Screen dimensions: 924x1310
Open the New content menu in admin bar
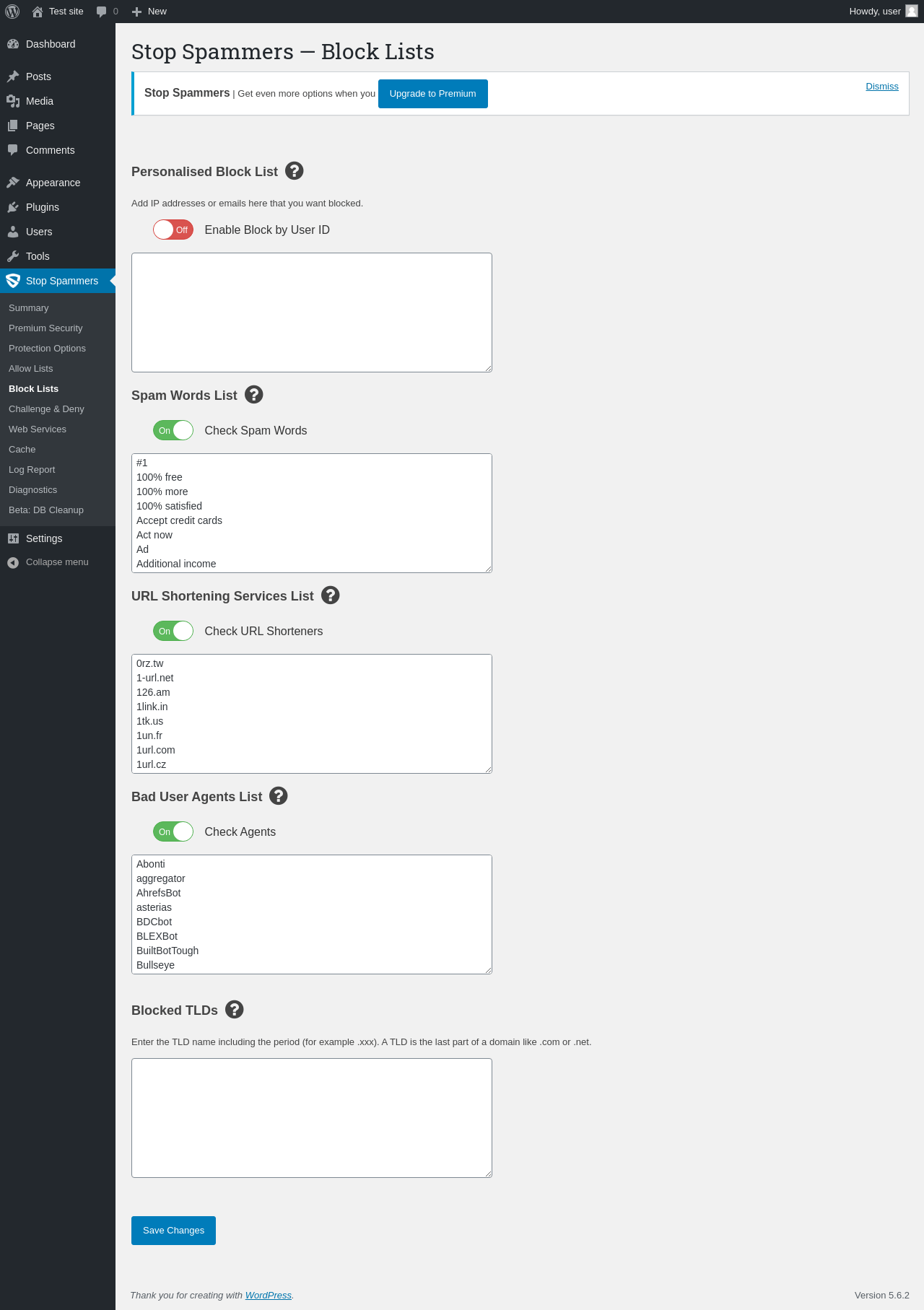tap(149, 12)
